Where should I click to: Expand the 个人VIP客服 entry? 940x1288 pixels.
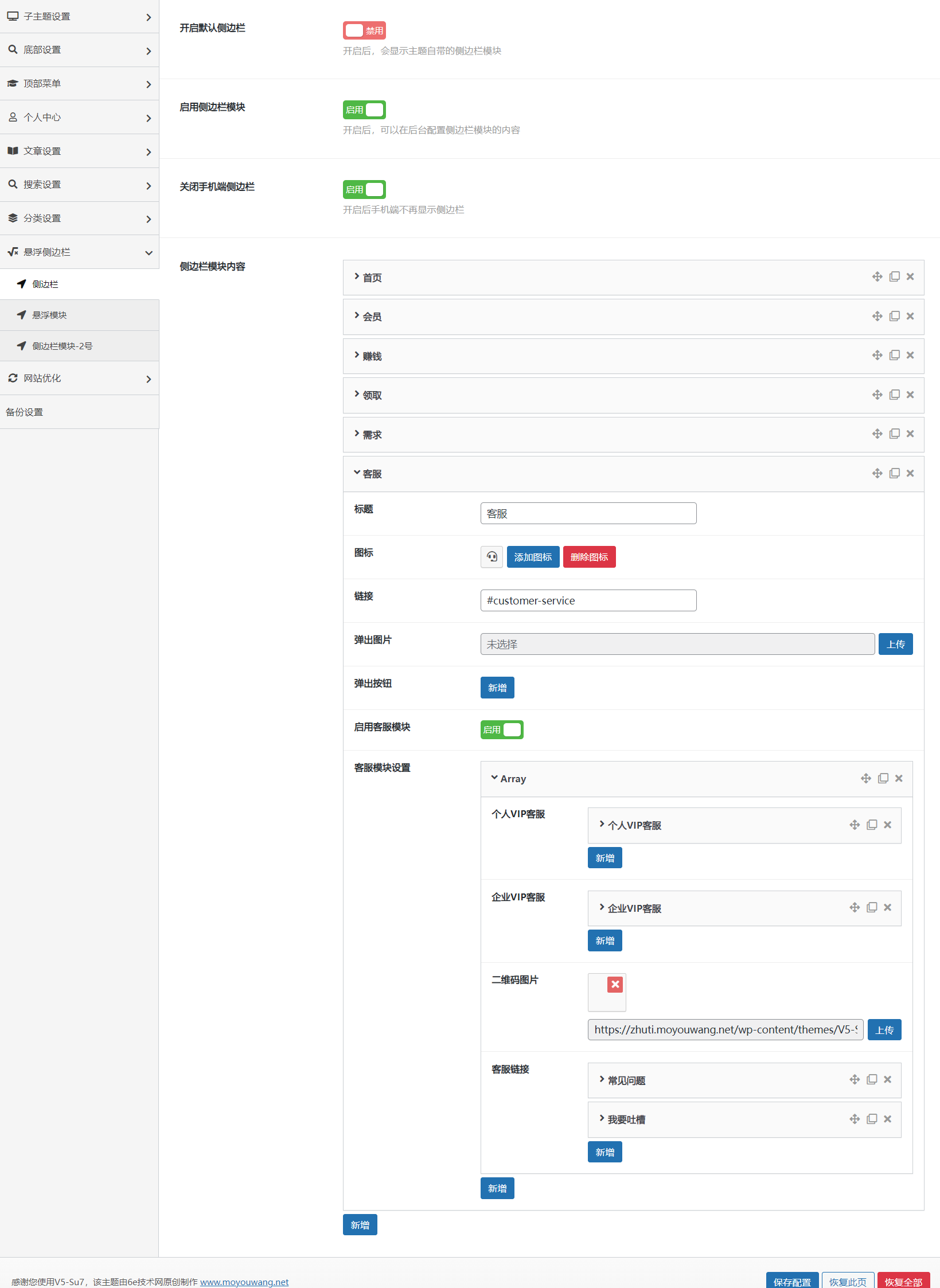634,825
